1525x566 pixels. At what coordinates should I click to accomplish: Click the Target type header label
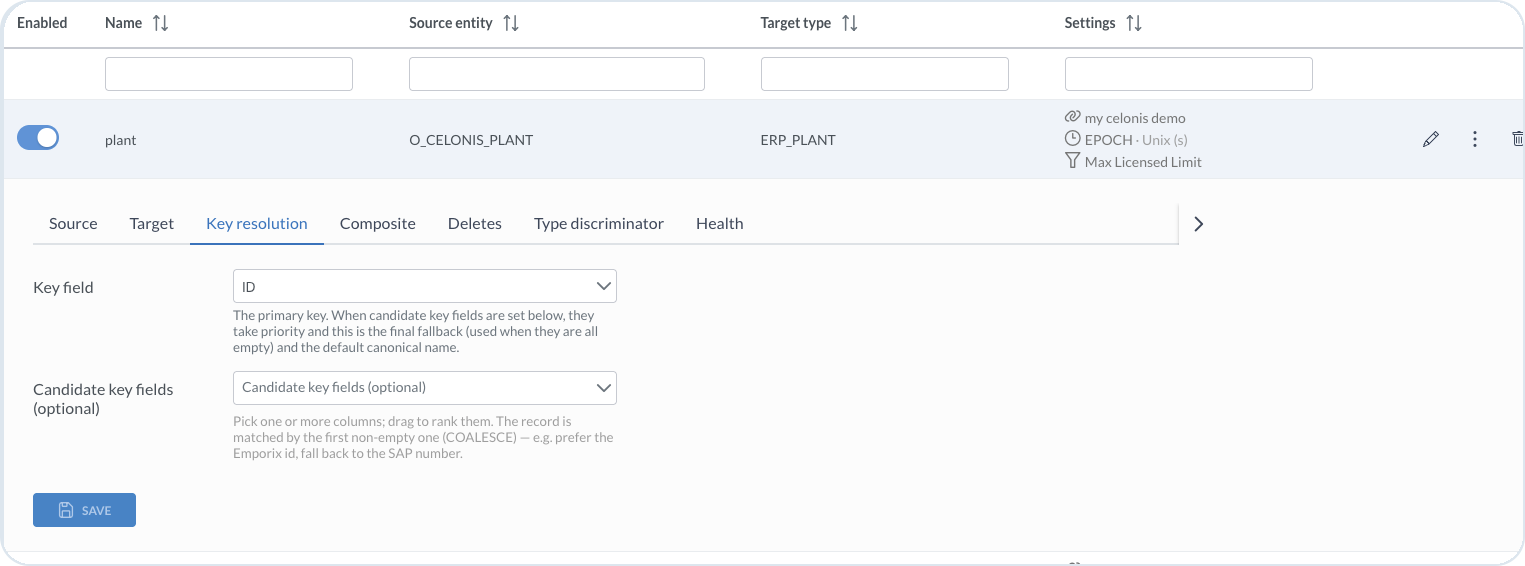796,23
